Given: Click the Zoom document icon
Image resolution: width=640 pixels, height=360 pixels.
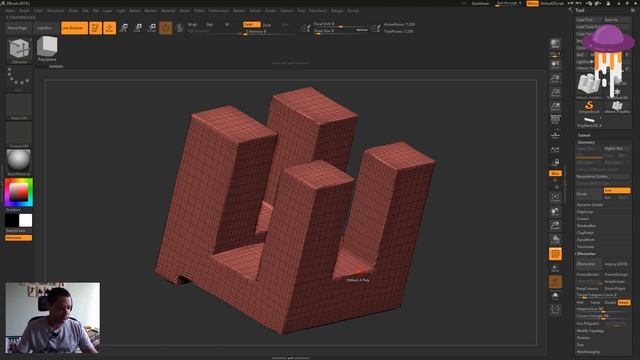Looking at the screenshot, I should pos(555,78).
